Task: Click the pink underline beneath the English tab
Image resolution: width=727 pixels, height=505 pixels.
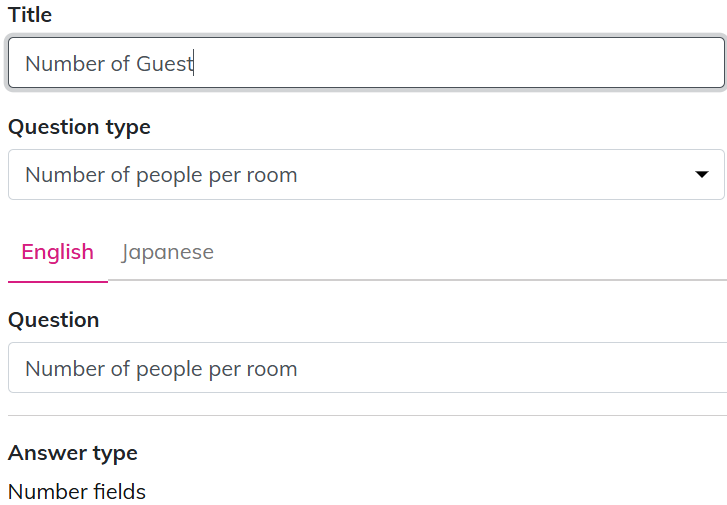Action: click(57, 282)
